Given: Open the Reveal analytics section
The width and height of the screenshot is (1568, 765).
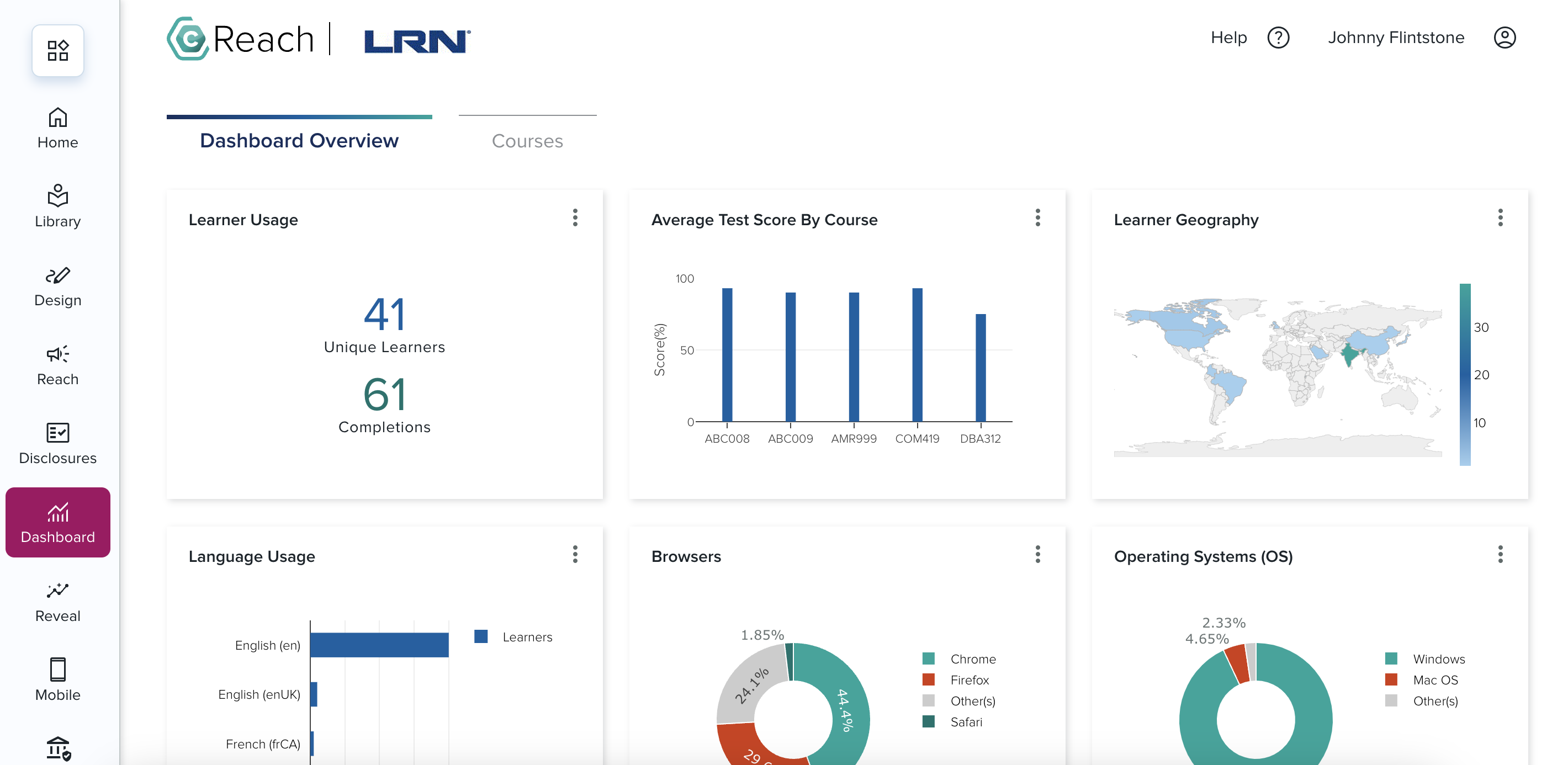Looking at the screenshot, I should (57, 598).
